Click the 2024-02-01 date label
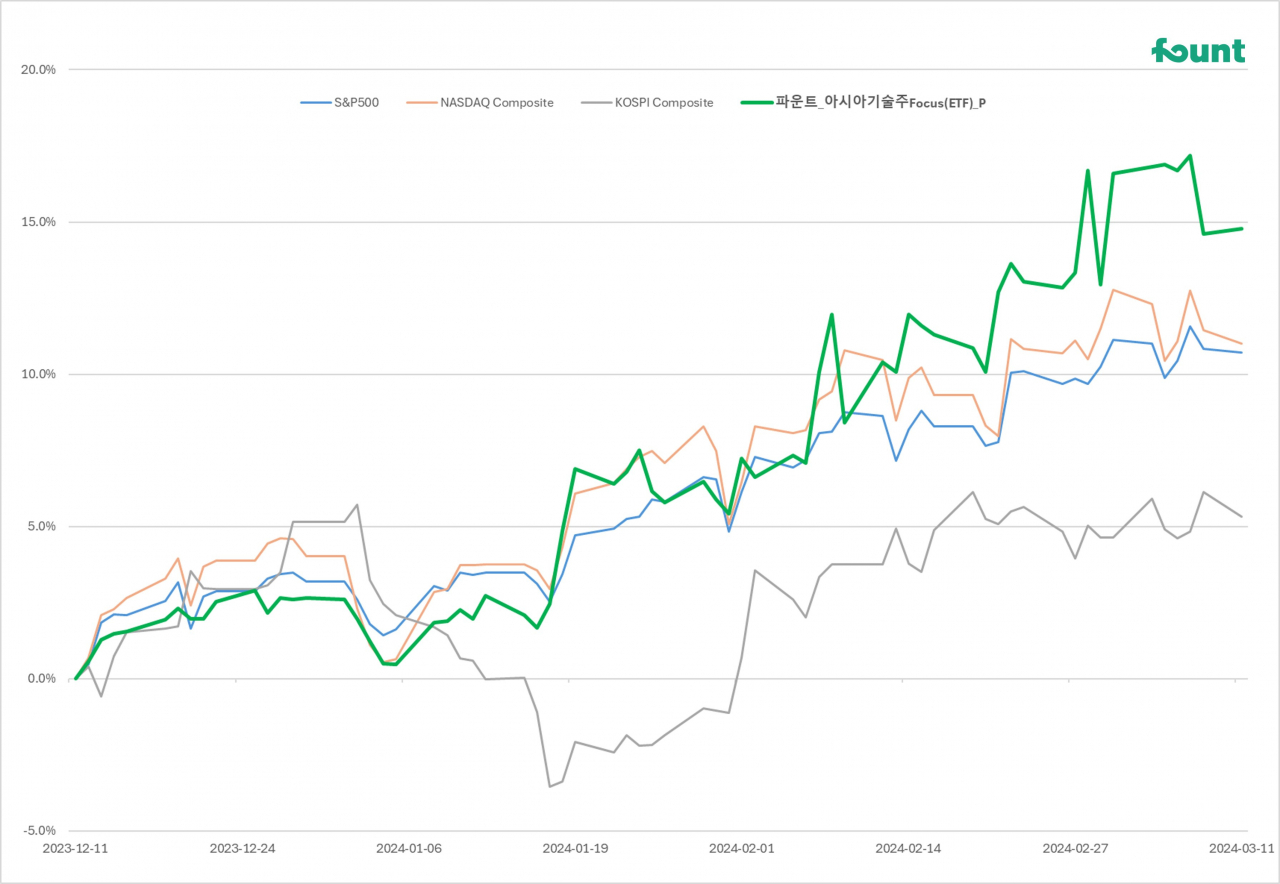The width and height of the screenshot is (1280, 884). [x=742, y=848]
